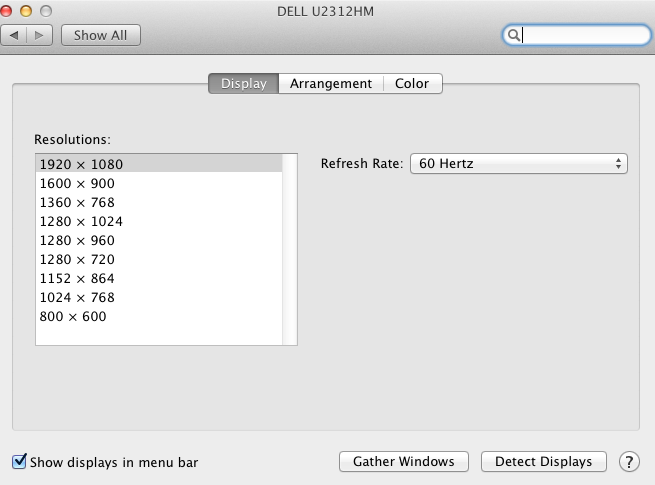Image resolution: width=655 pixels, height=485 pixels.
Task: Select the Display tab
Action: 243,84
